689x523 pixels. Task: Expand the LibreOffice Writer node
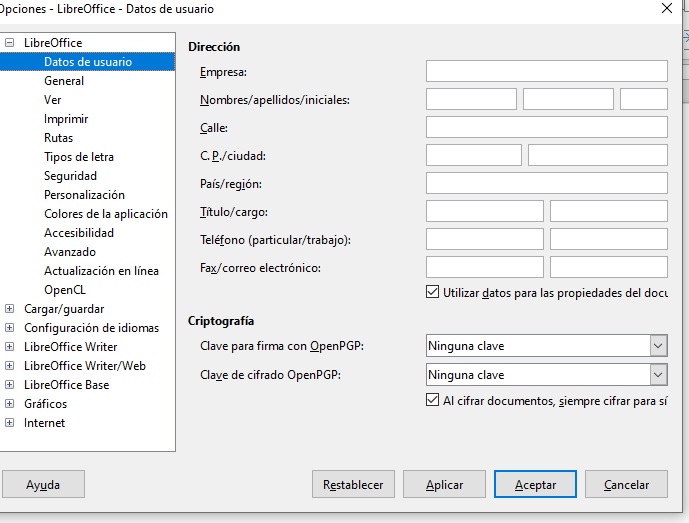tap(9, 347)
